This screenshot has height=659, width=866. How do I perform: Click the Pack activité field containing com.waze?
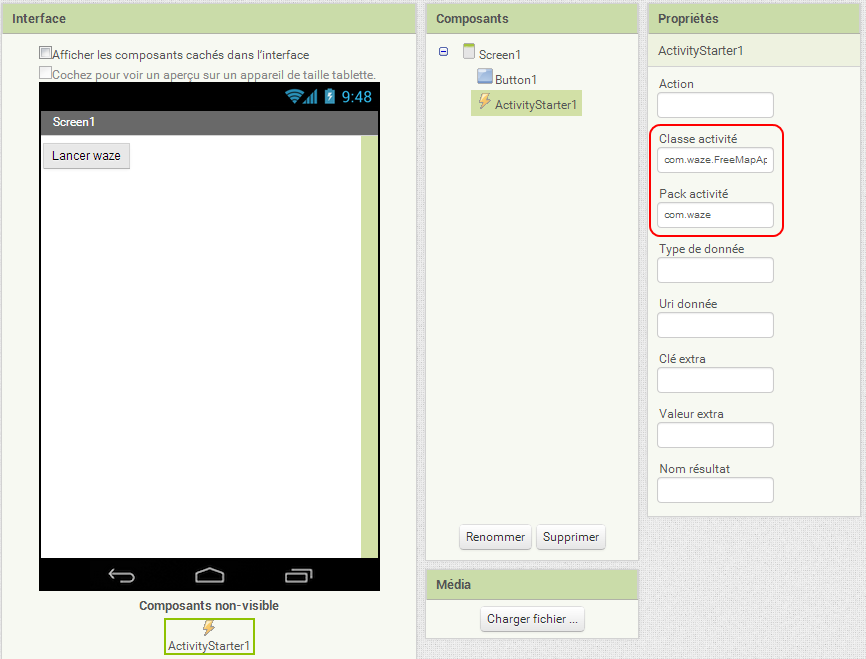coord(715,215)
